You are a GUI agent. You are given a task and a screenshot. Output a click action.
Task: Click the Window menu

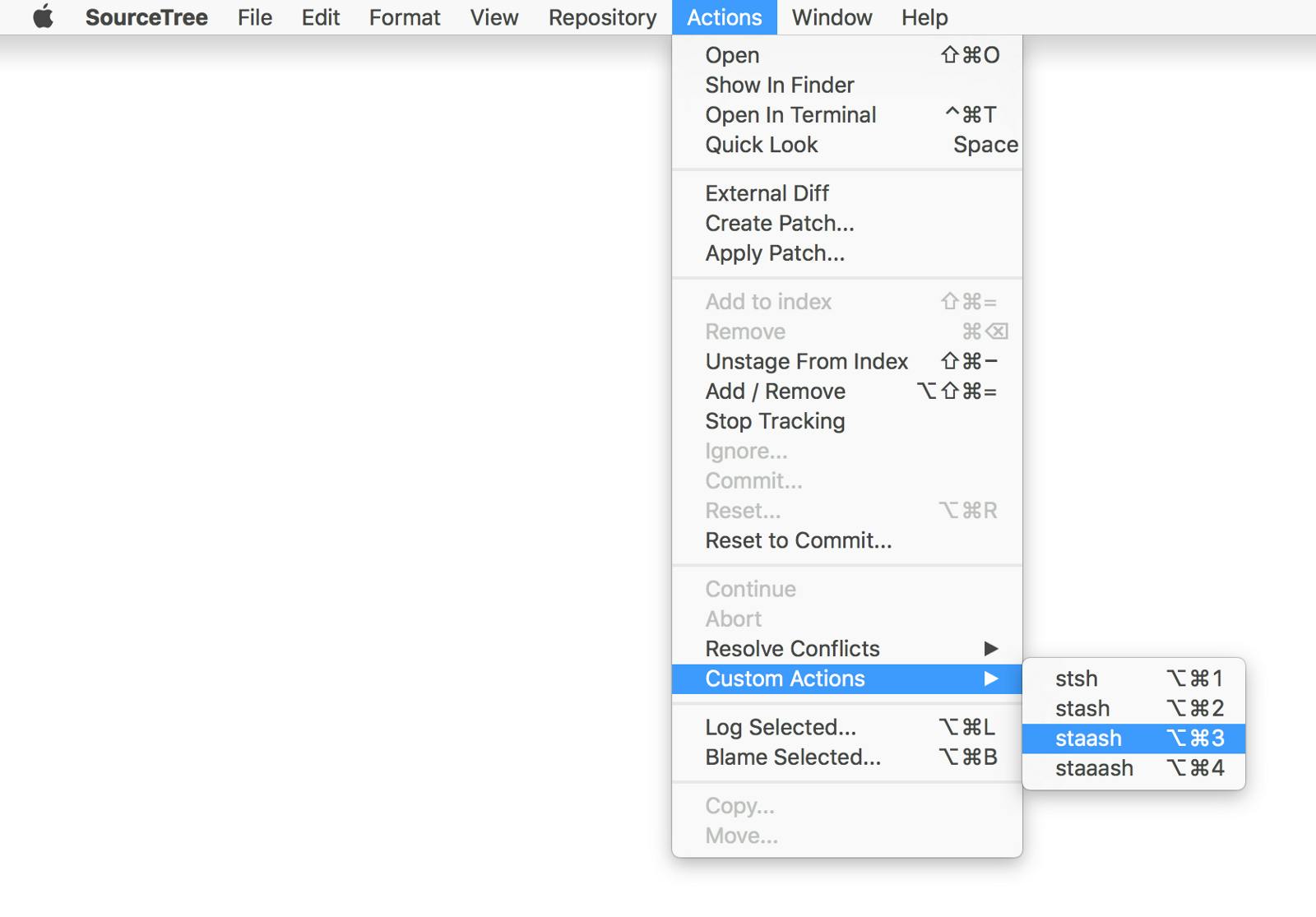coord(832,17)
